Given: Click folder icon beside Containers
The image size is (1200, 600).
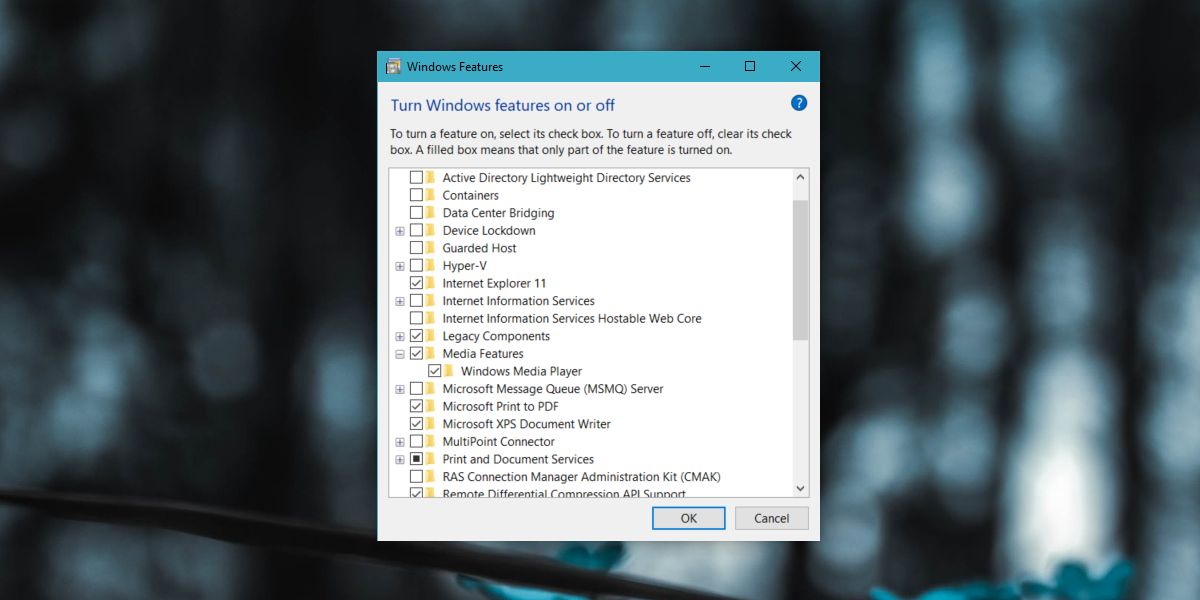Looking at the screenshot, I should coord(432,195).
